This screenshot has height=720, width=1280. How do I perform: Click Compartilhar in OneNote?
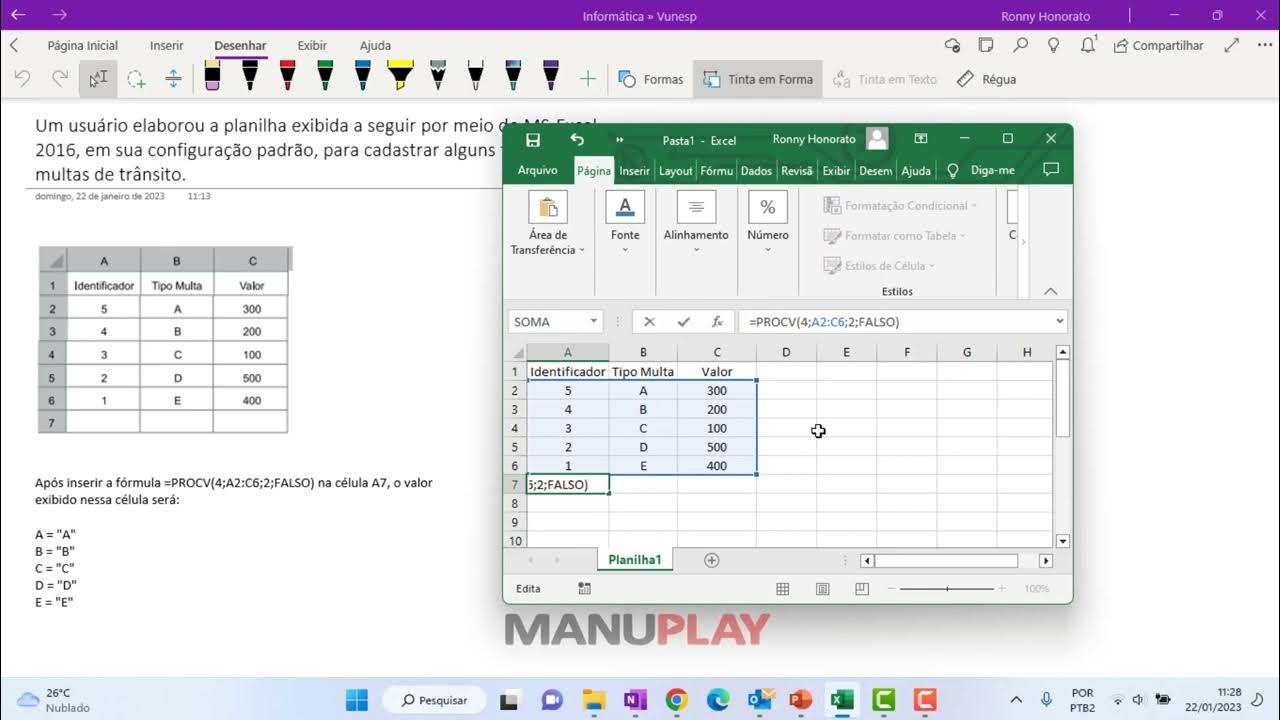point(1158,45)
